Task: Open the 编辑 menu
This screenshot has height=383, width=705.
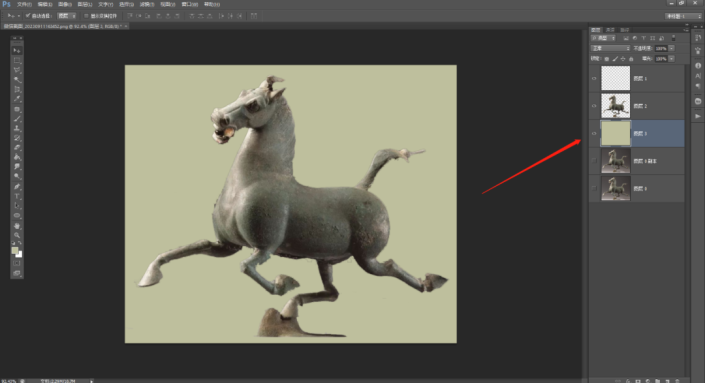Action: (x=45, y=4)
